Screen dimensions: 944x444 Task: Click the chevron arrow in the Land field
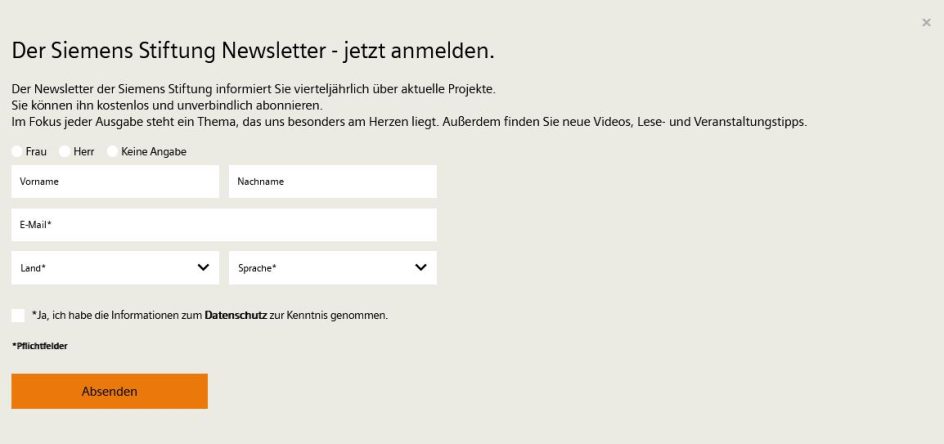coord(203,267)
